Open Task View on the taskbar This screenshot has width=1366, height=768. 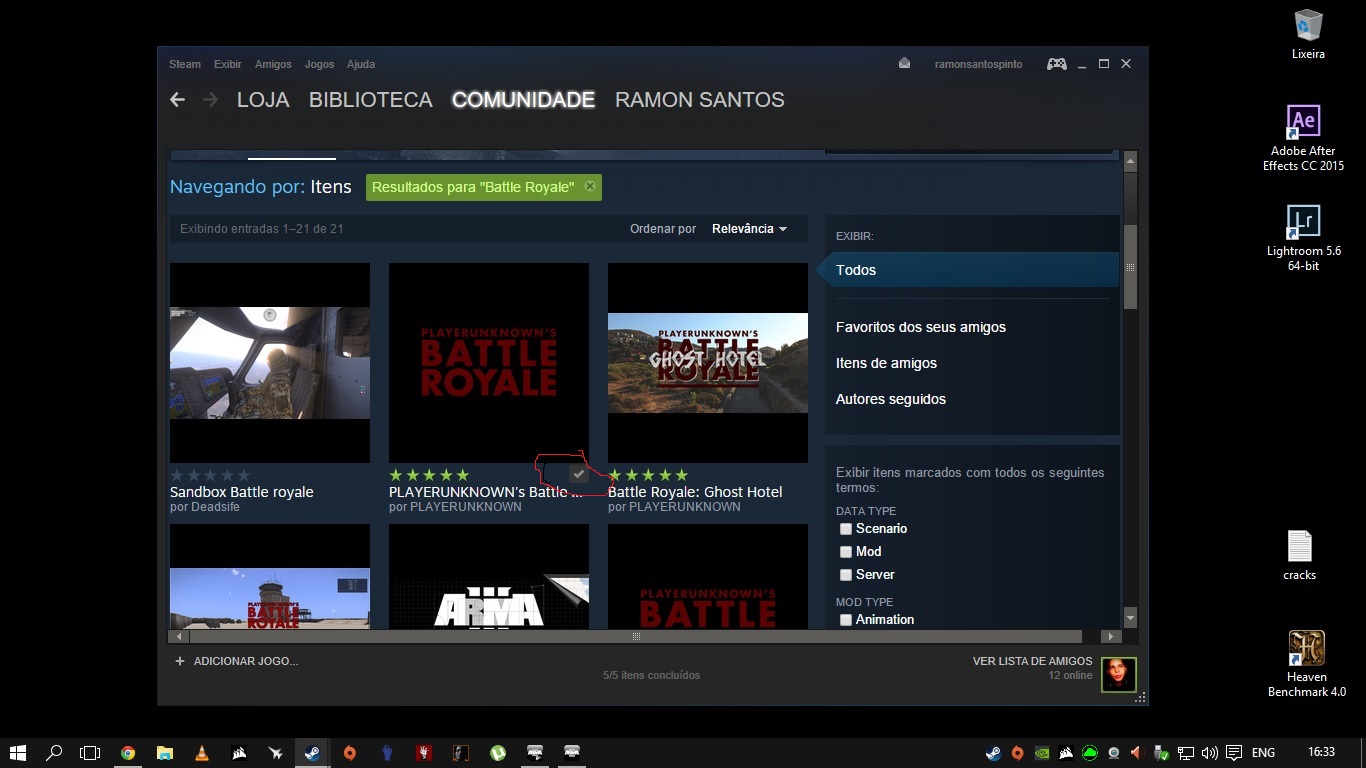click(91, 753)
